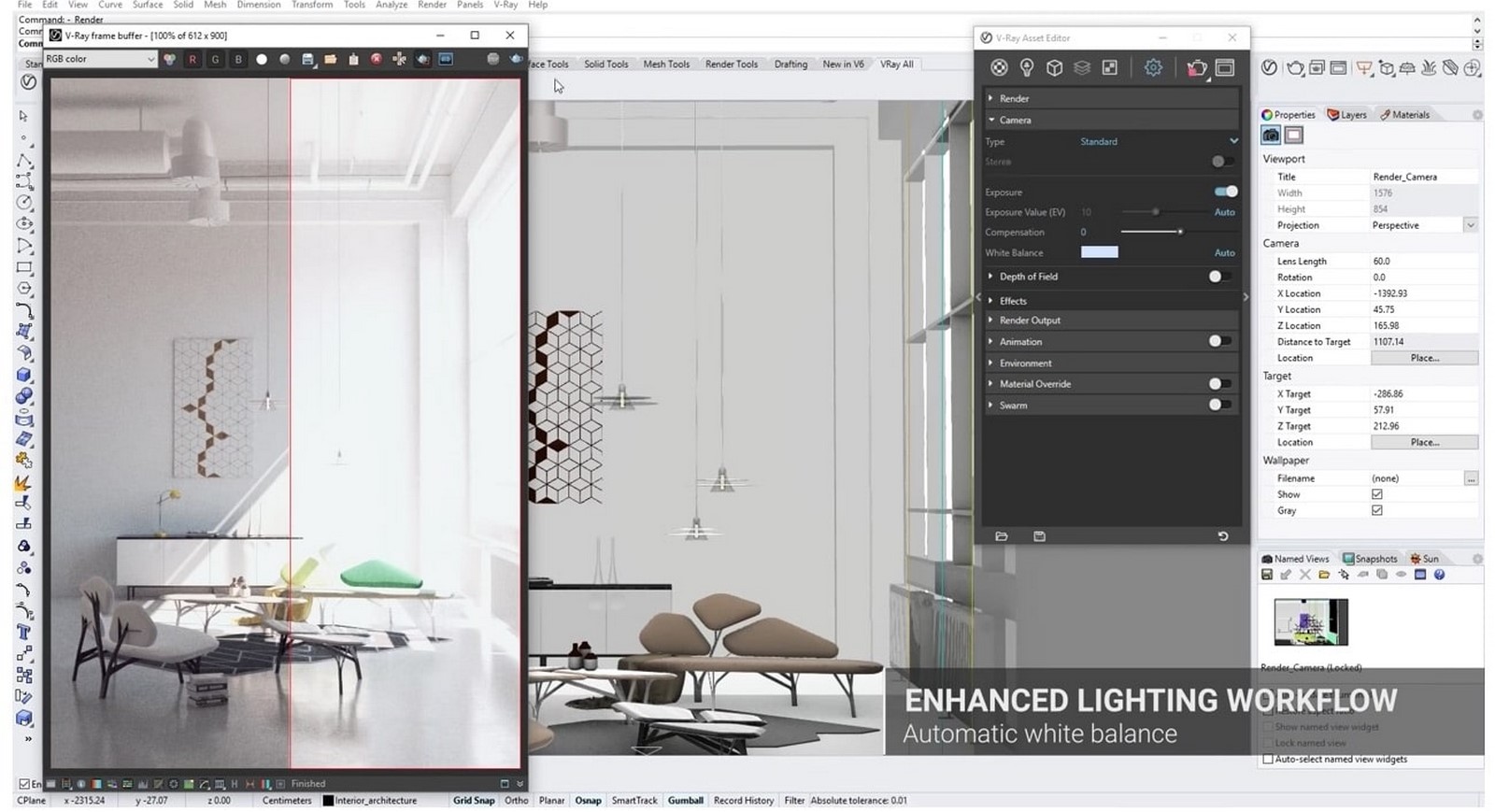Screen dimensions: 1495x812
Task: Open the Projection Perspective dropdown
Action: click(1423, 225)
